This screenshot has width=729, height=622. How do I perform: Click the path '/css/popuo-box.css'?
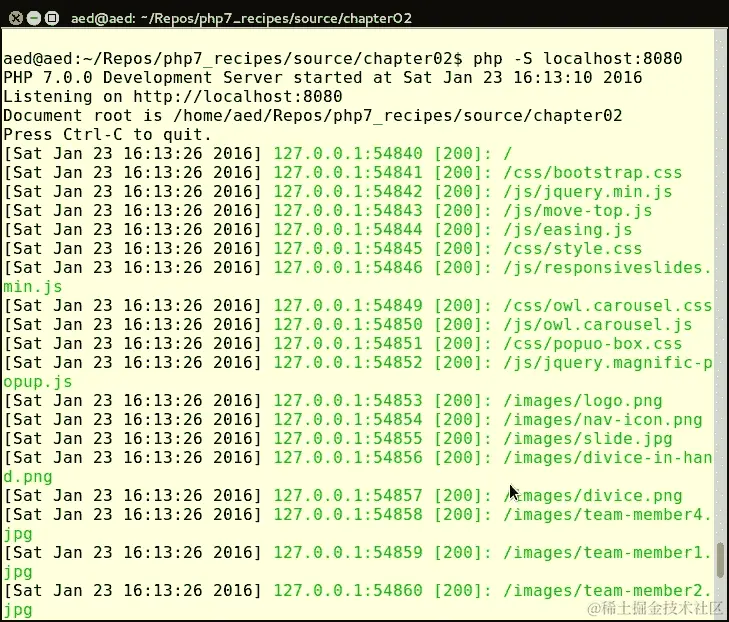pos(593,344)
